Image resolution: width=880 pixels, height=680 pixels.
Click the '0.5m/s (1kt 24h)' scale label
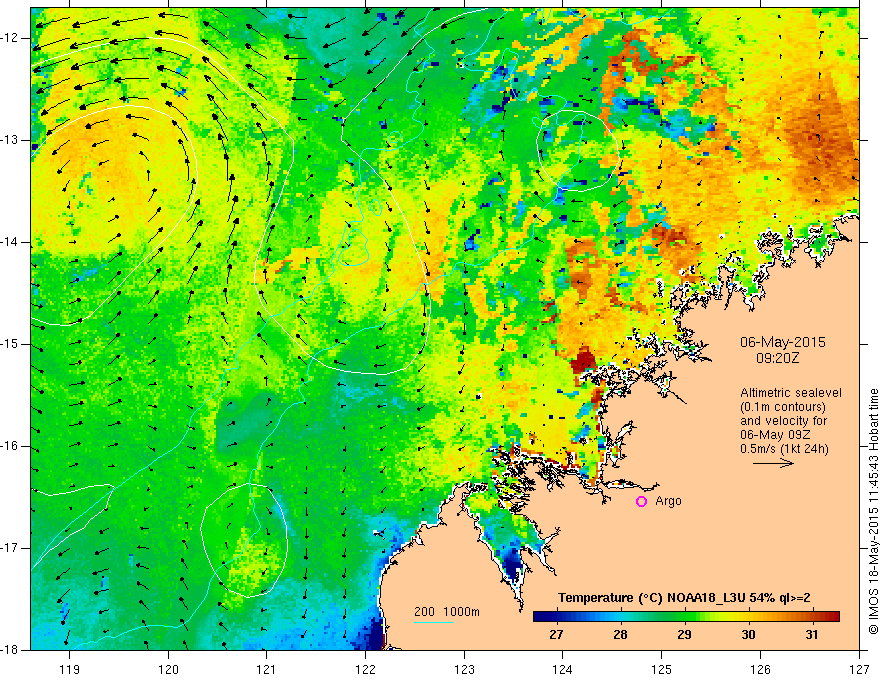tap(784, 448)
